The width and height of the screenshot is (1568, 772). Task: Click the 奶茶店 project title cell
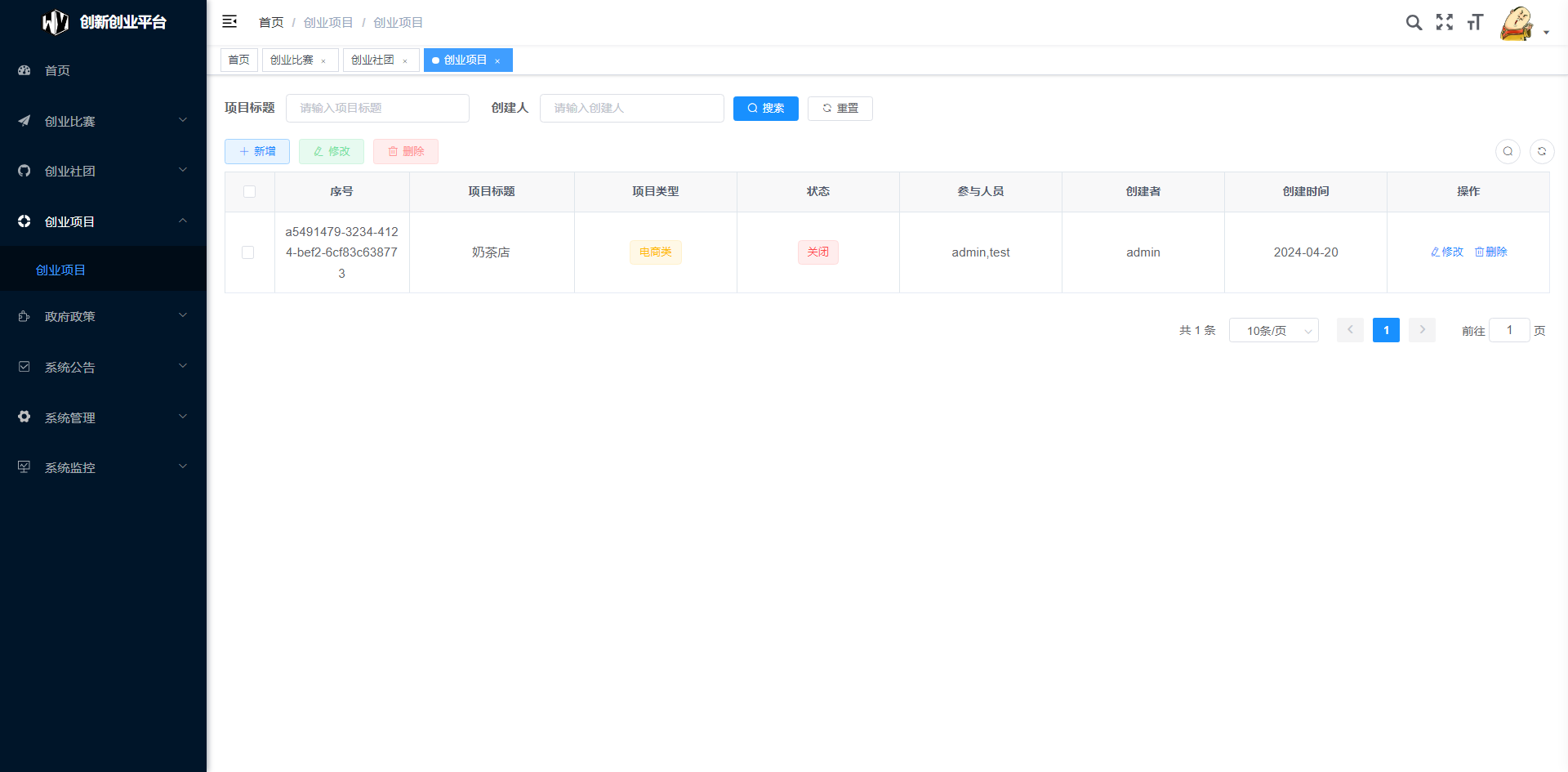[x=491, y=252]
